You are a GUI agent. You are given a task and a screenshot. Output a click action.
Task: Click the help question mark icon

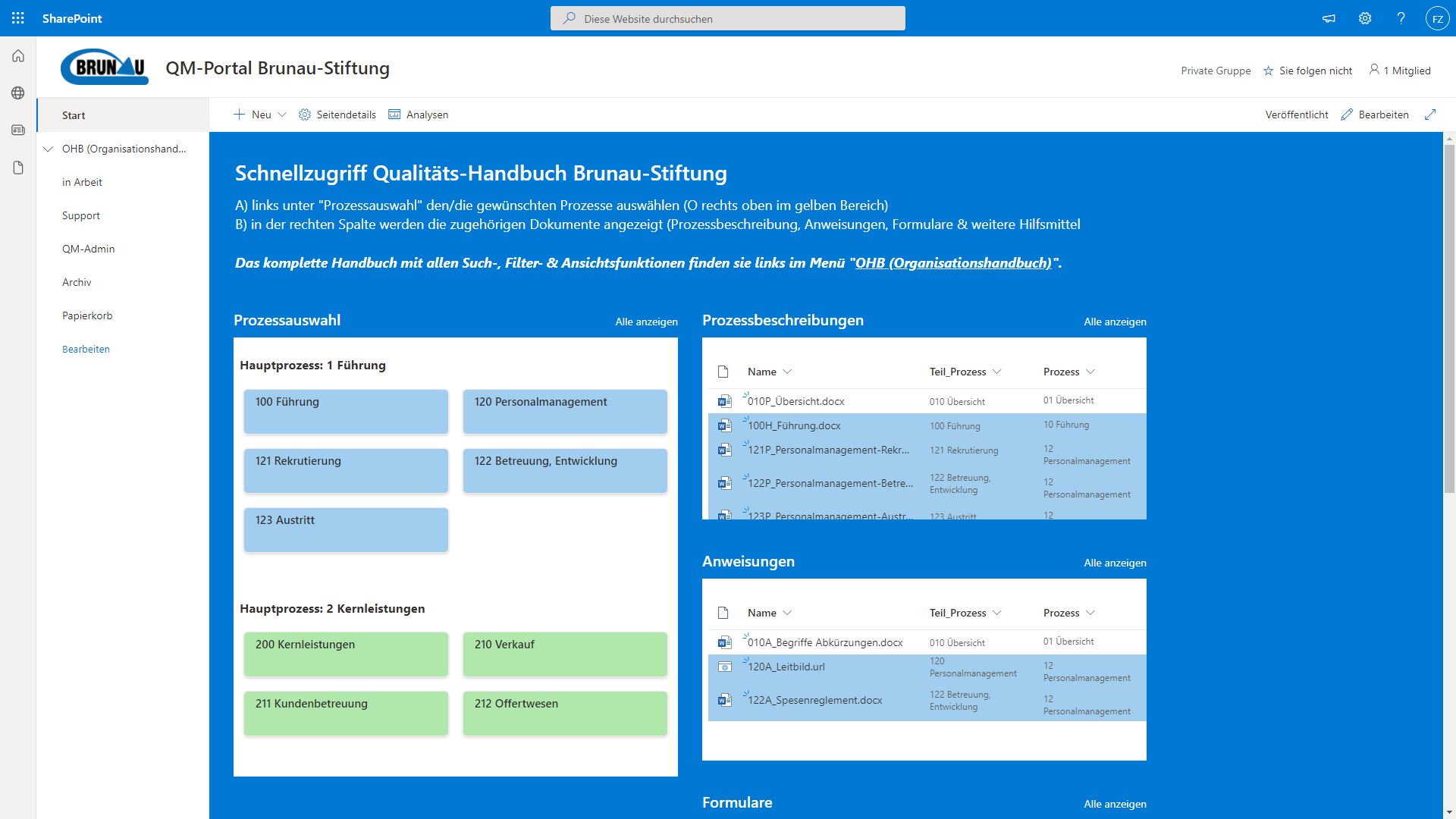[1401, 18]
